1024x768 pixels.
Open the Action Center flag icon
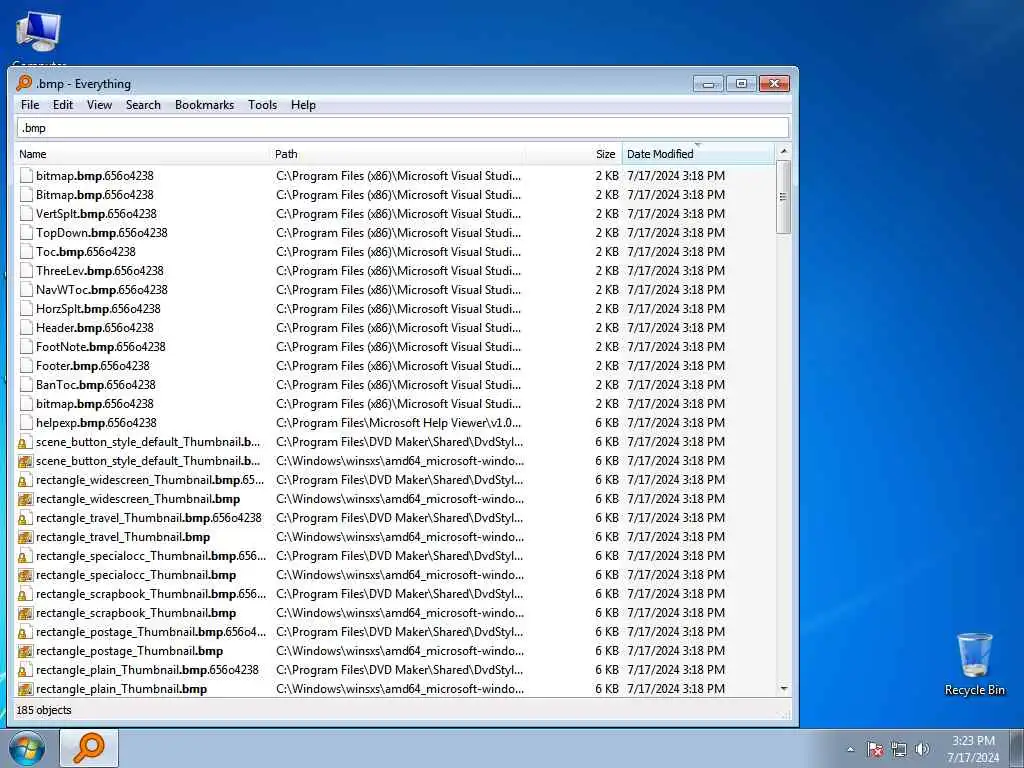coord(875,749)
